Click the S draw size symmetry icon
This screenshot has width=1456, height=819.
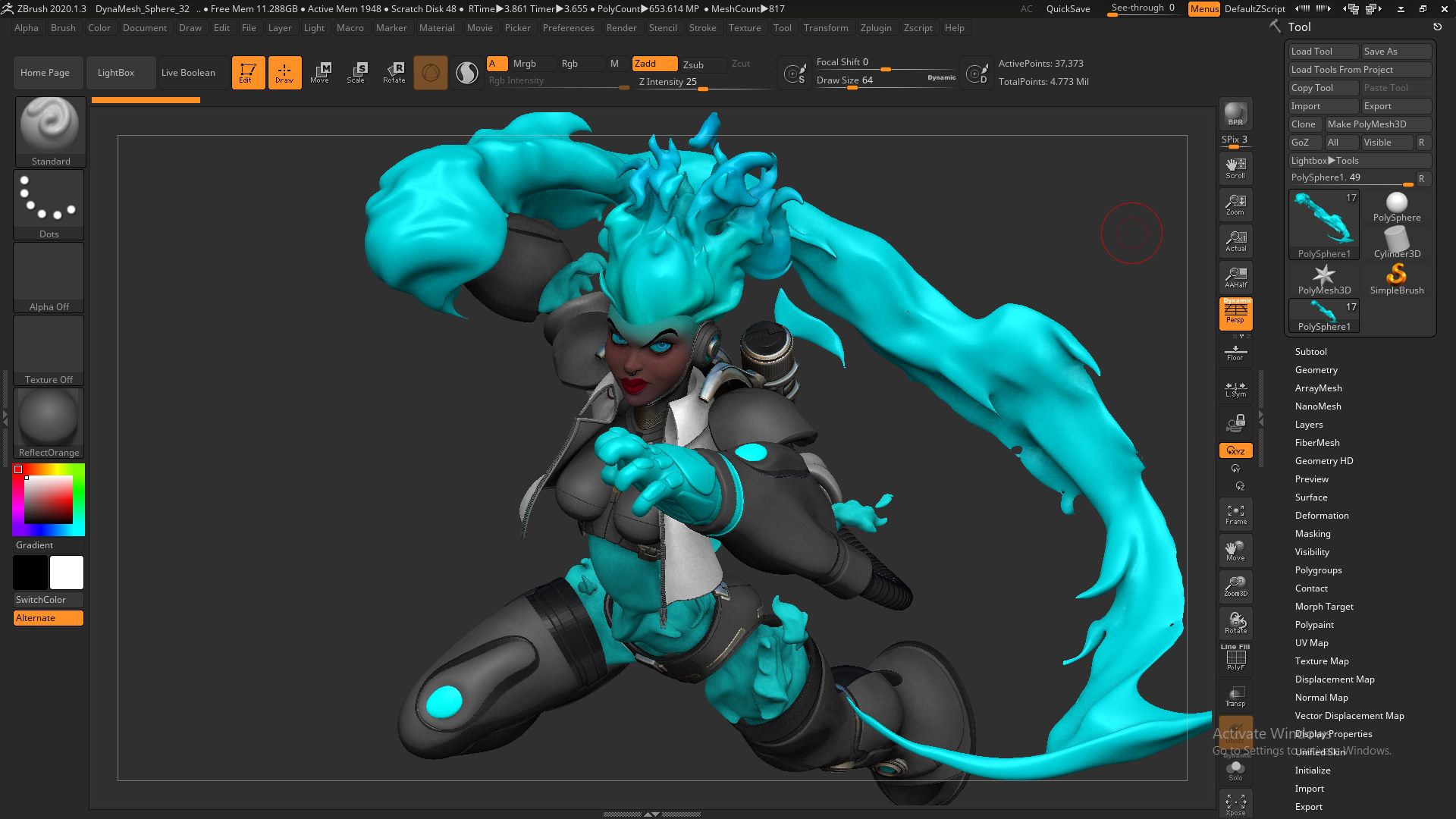(795, 74)
